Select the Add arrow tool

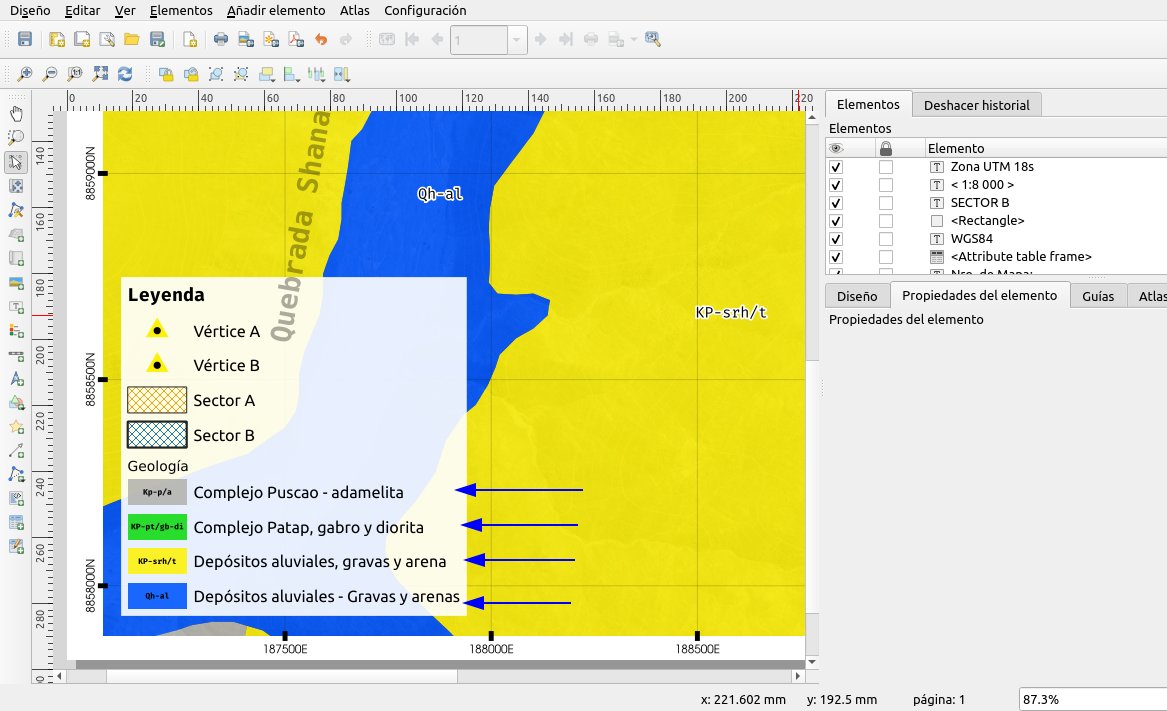pyautogui.click(x=16, y=451)
